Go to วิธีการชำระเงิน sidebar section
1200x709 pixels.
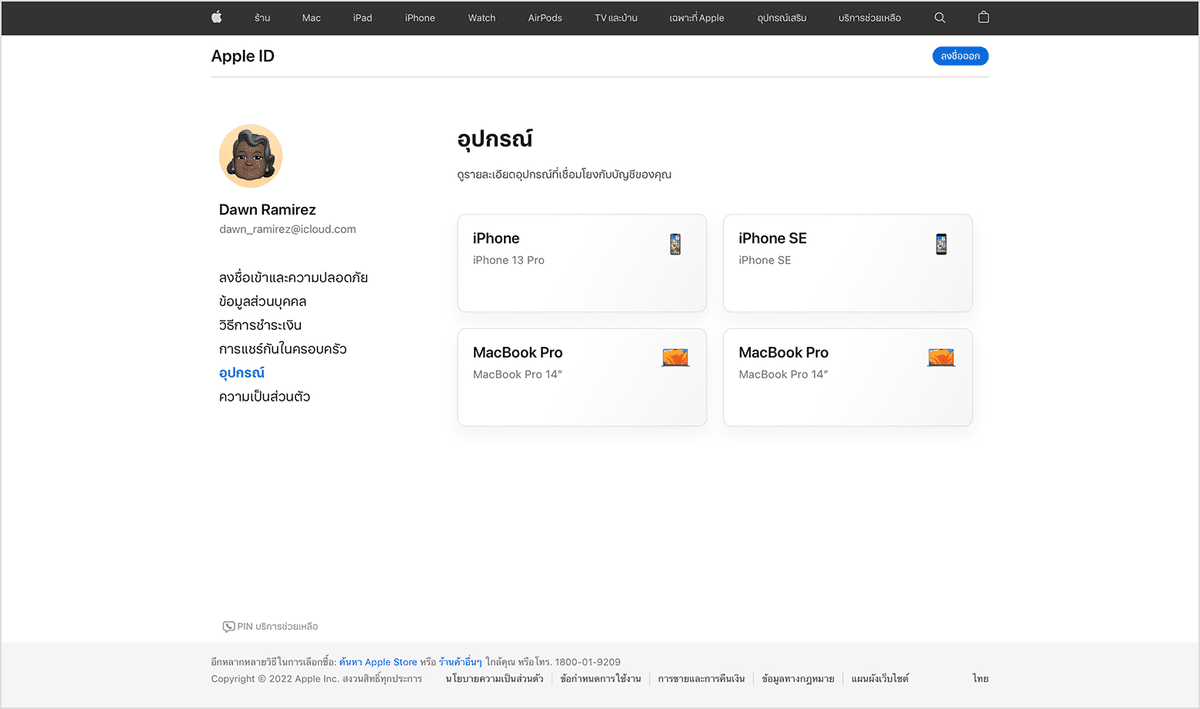(260, 325)
